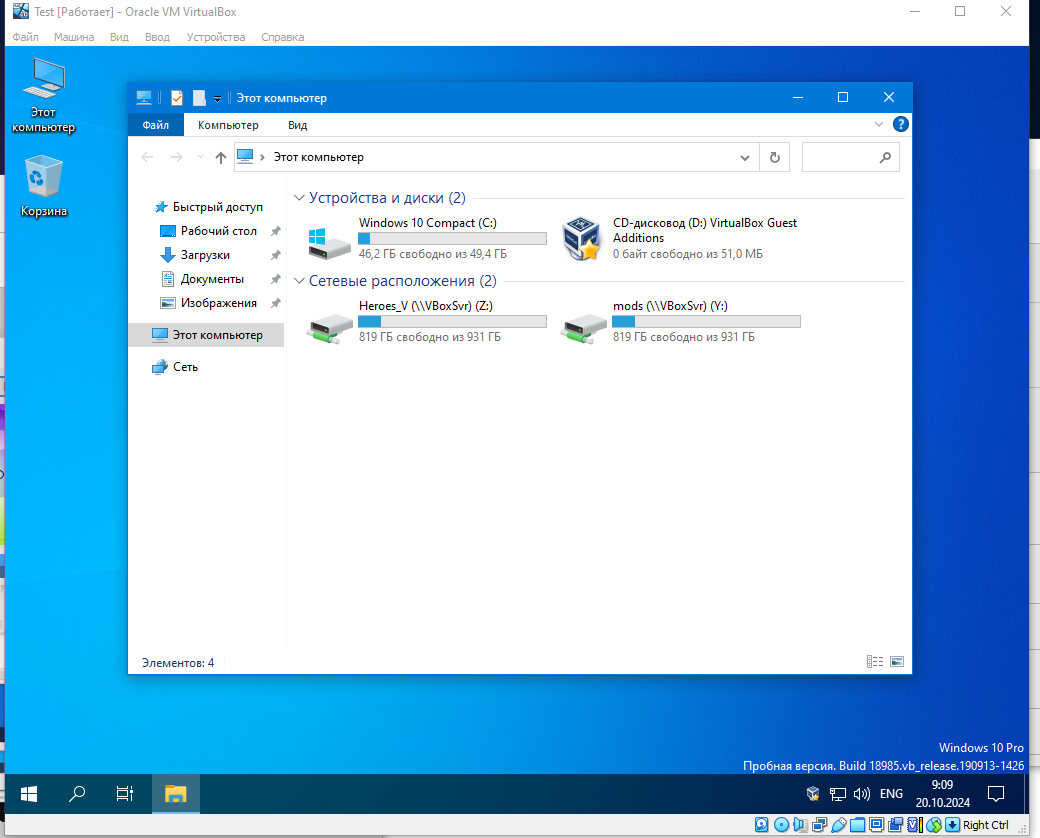Go forward with the right arrow in Explorer
Viewport: 1040px width, 838px height.
tap(176, 157)
